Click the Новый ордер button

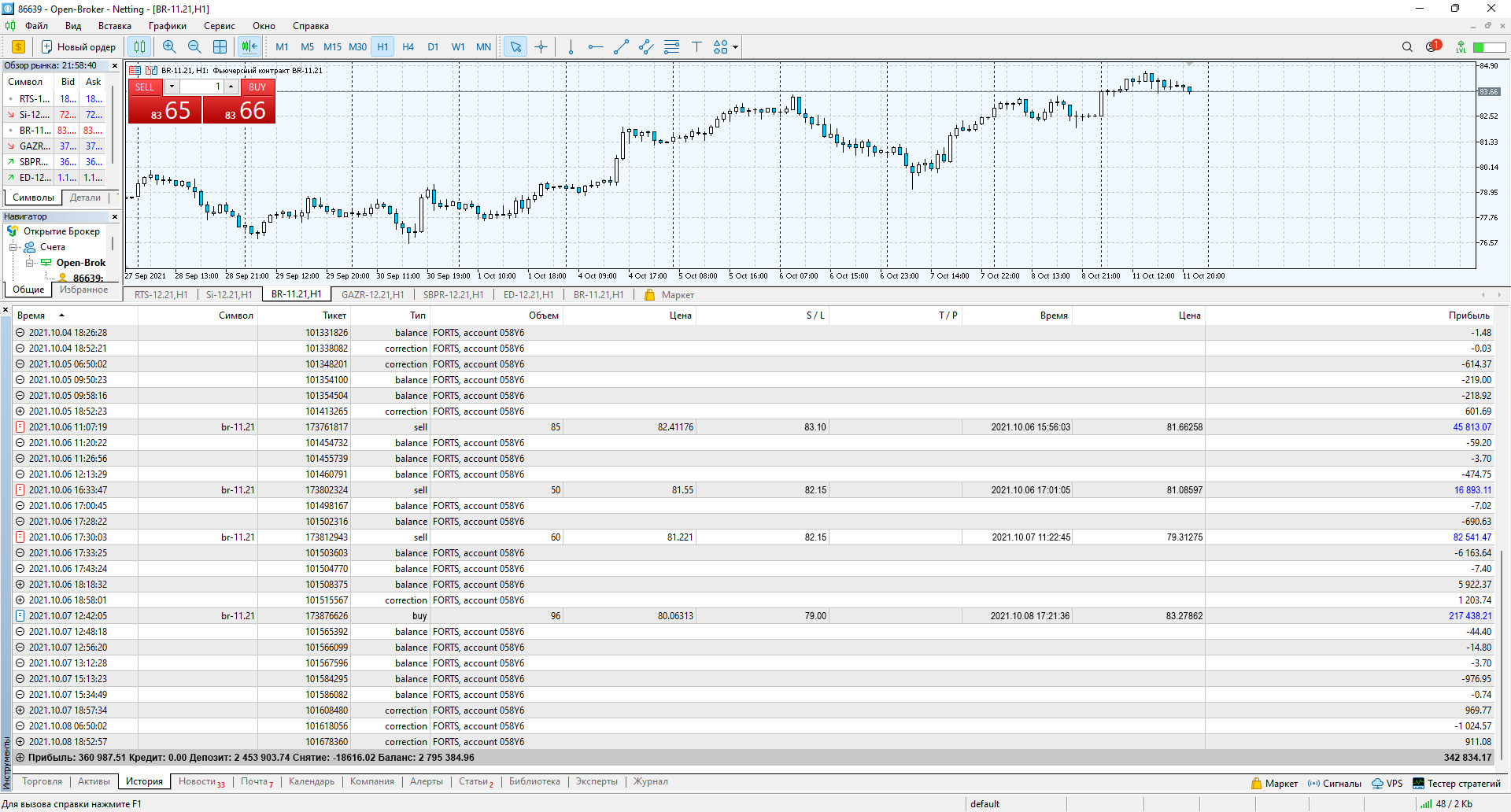point(78,47)
